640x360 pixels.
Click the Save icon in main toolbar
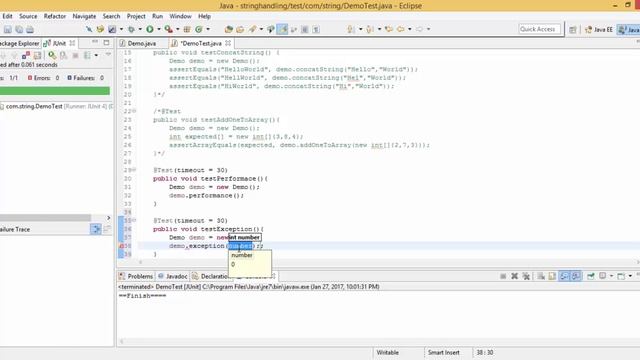[7, 29]
